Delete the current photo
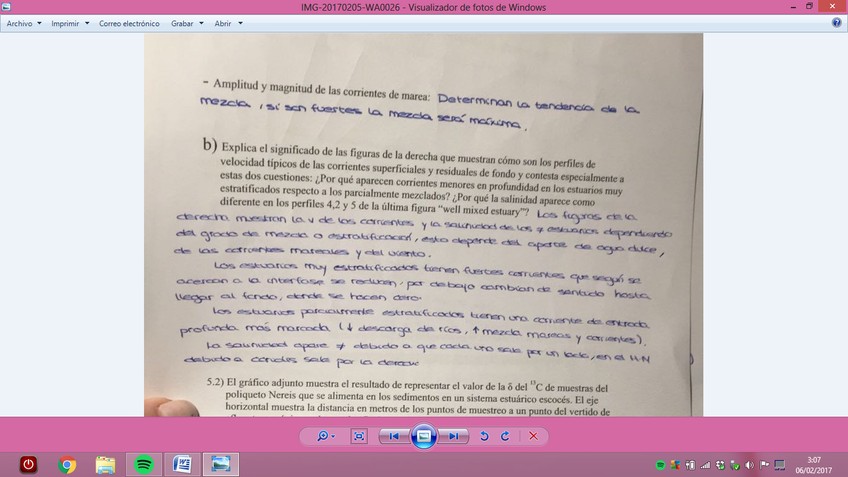The width and height of the screenshot is (848, 477). coord(533,436)
